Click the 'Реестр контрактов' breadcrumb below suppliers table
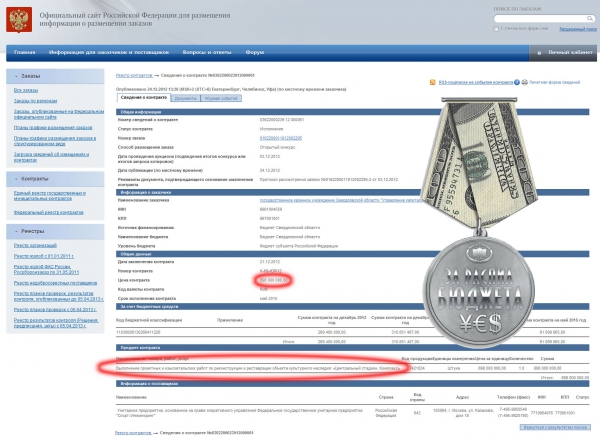The image size is (600, 443). pos(133,433)
